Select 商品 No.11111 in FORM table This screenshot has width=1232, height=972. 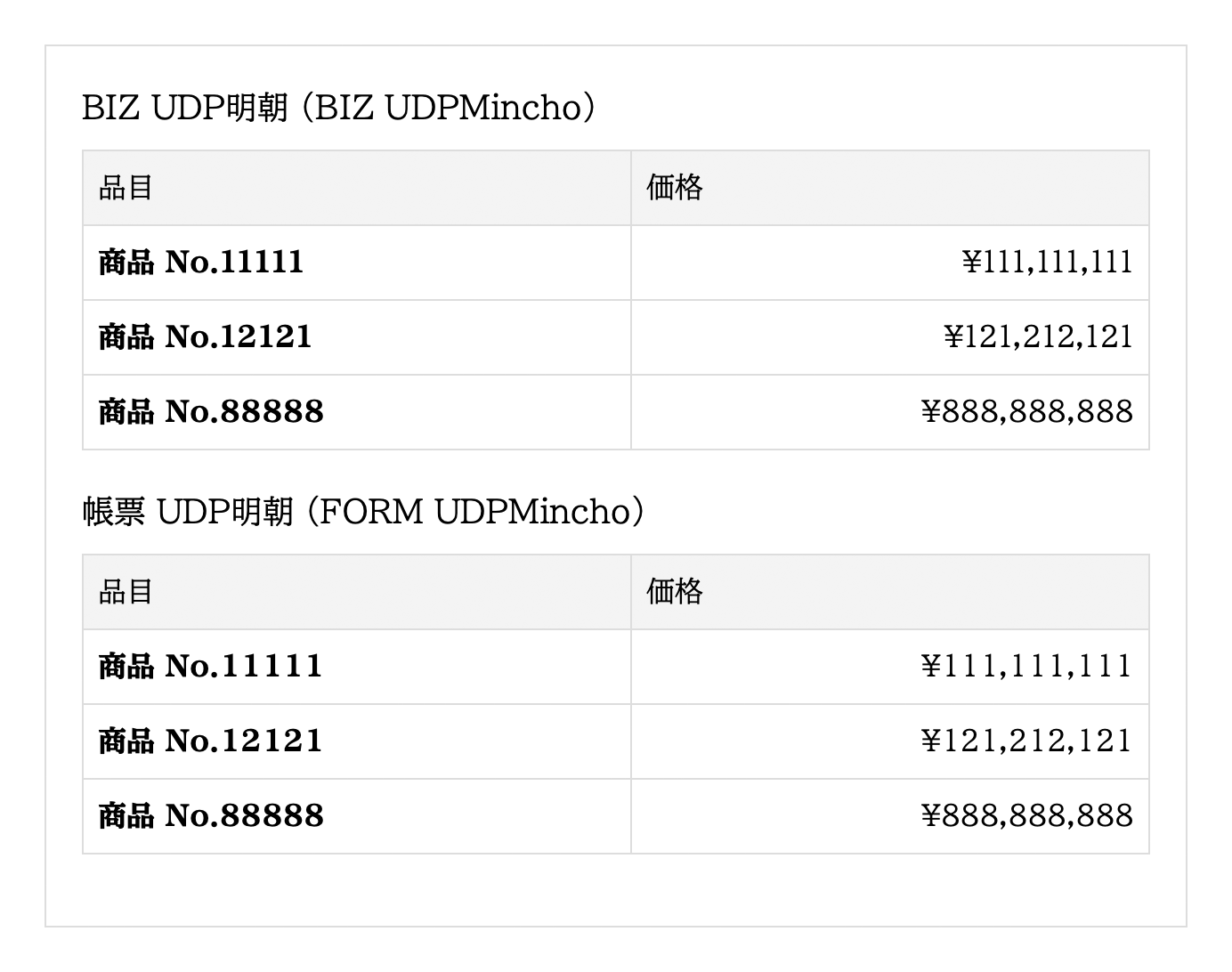(x=211, y=667)
